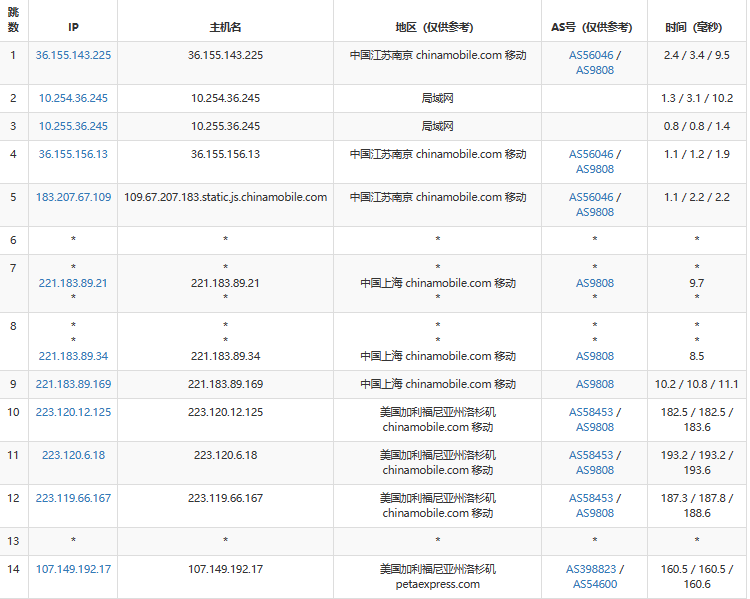The width and height of the screenshot is (750, 599).
Task: Select time value 160.5 / 160.5 / 160.6
Action: pos(697,577)
